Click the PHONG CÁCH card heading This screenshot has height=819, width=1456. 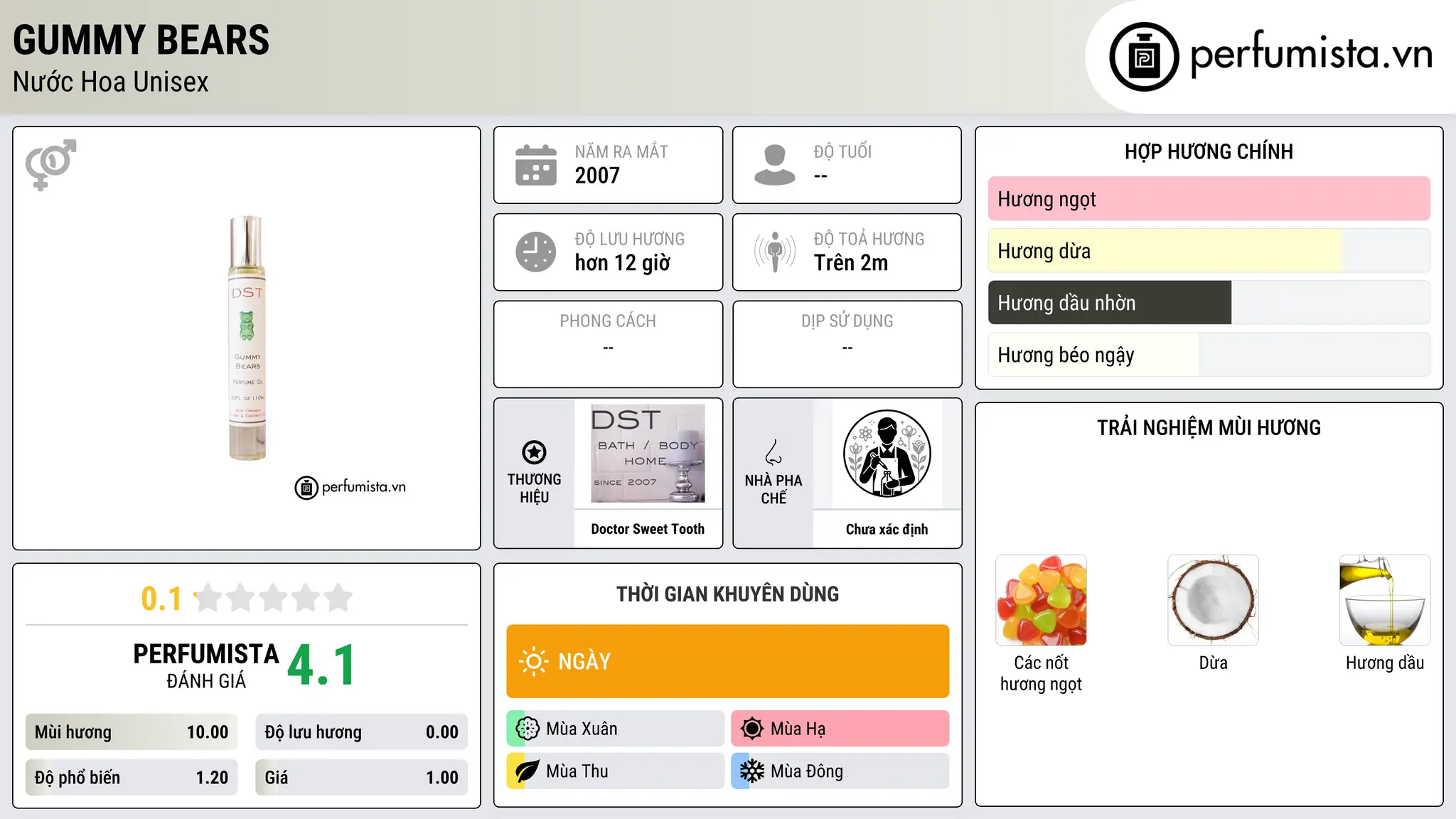[608, 321]
